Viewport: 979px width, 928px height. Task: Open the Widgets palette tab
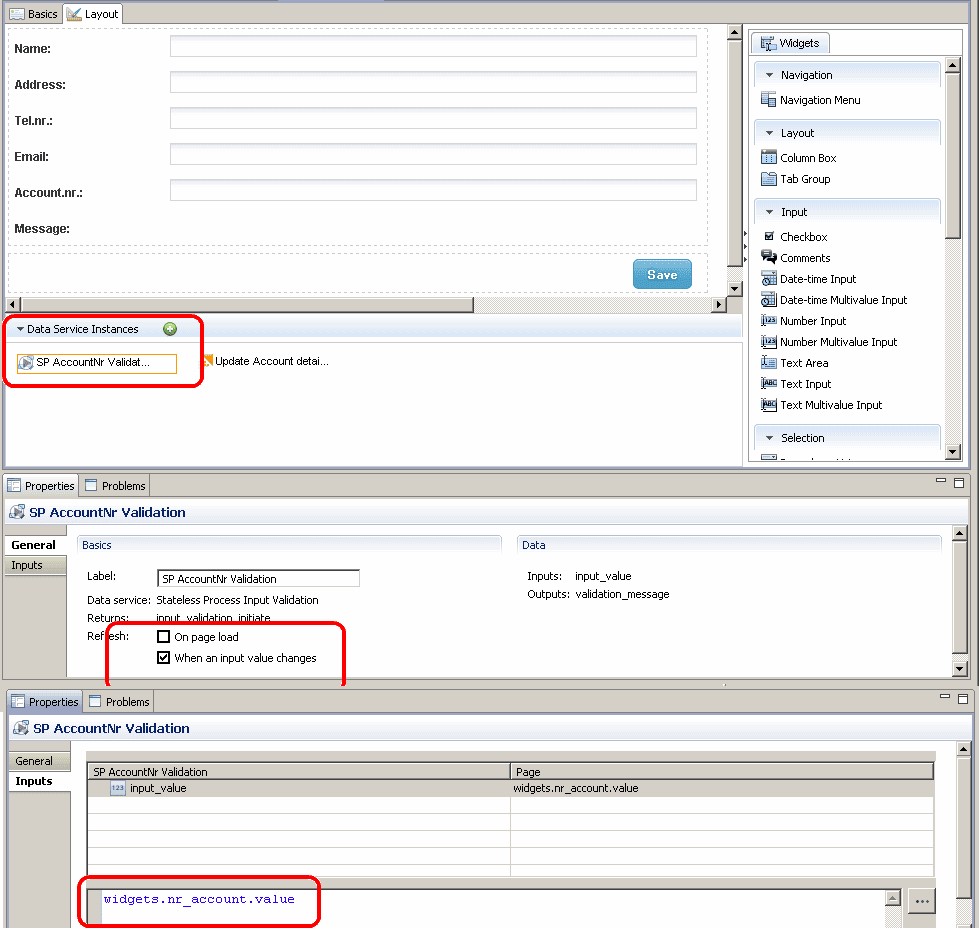[790, 43]
